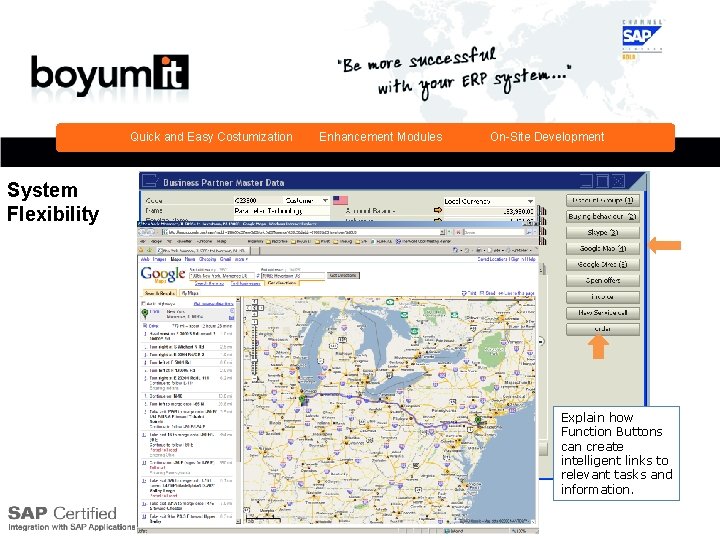Click the Link to this page link
The width and height of the screenshot is (720, 540).
(516, 293)
